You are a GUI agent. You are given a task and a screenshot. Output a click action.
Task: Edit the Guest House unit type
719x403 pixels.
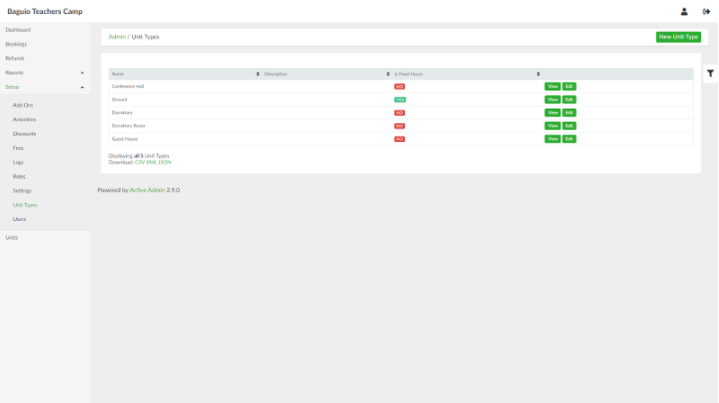coord(569,139)
